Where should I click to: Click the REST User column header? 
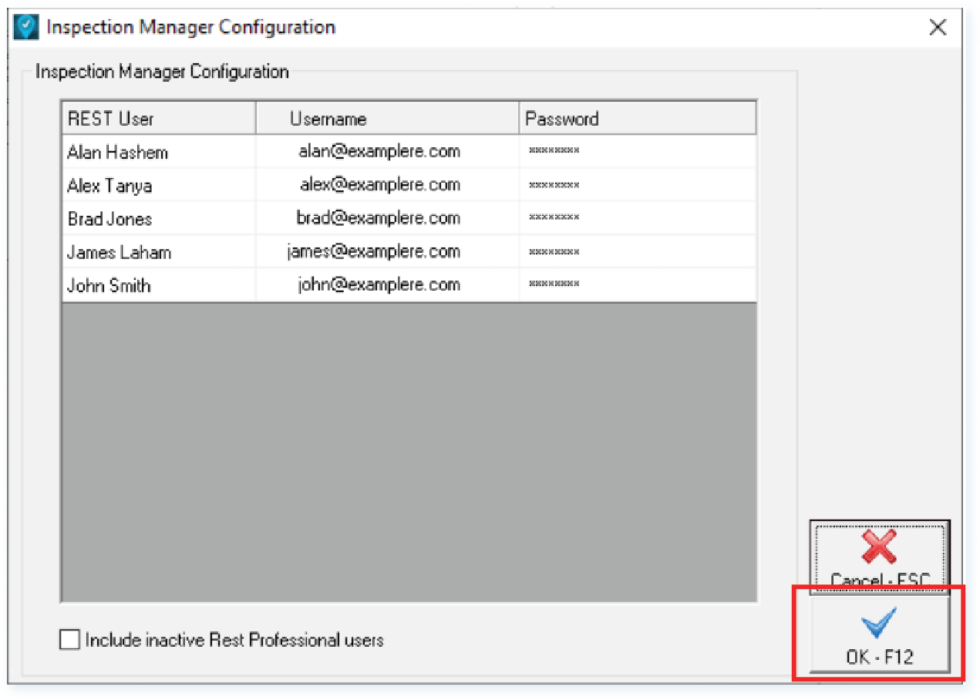[110, 117]
